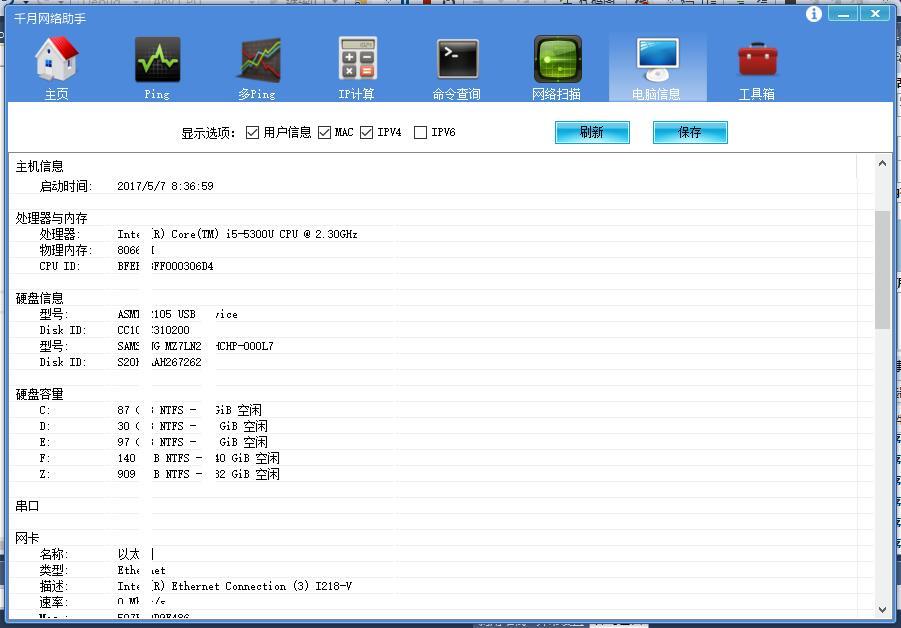
Task: Select the 电脑信息 monitor icon
Action: [657, 62]
